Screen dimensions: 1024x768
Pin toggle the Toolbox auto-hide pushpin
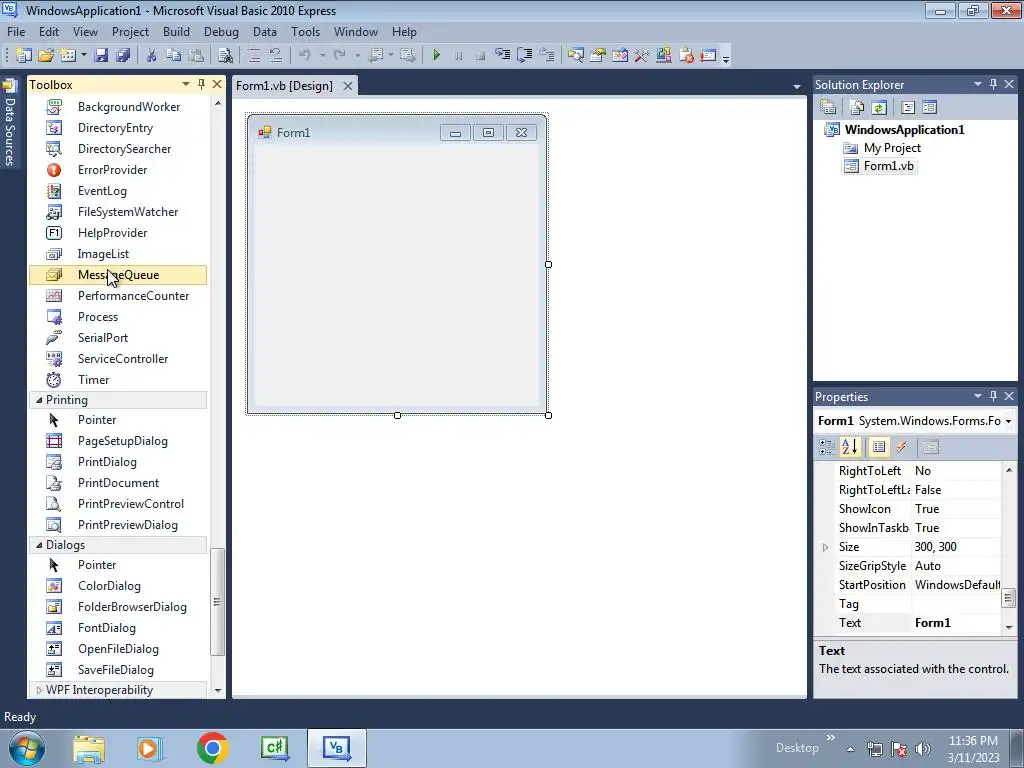[201, 84]
